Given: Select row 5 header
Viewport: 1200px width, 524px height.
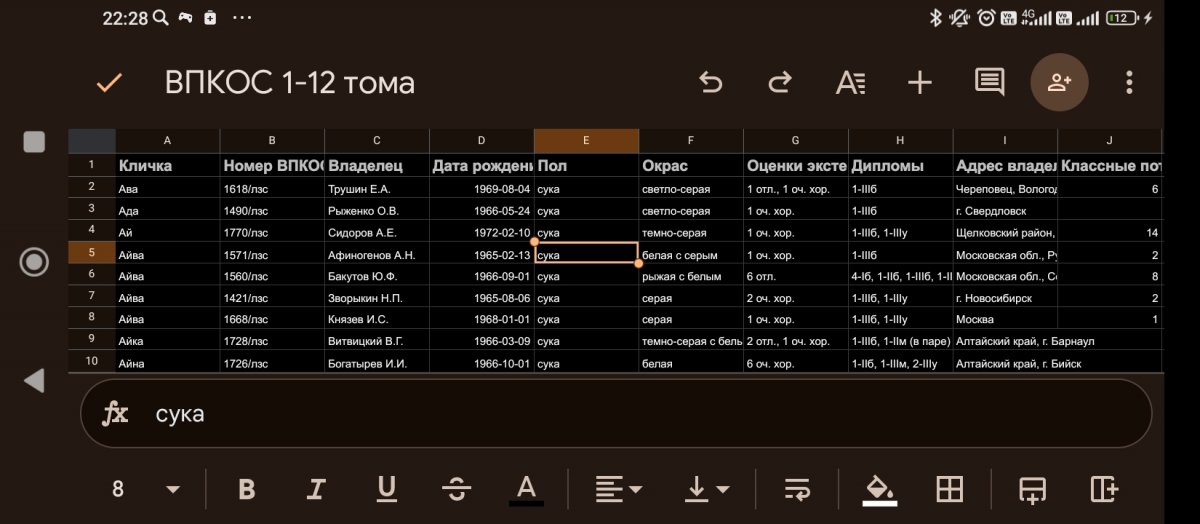Looking at the screenshot, I should (x=91, y=254).
